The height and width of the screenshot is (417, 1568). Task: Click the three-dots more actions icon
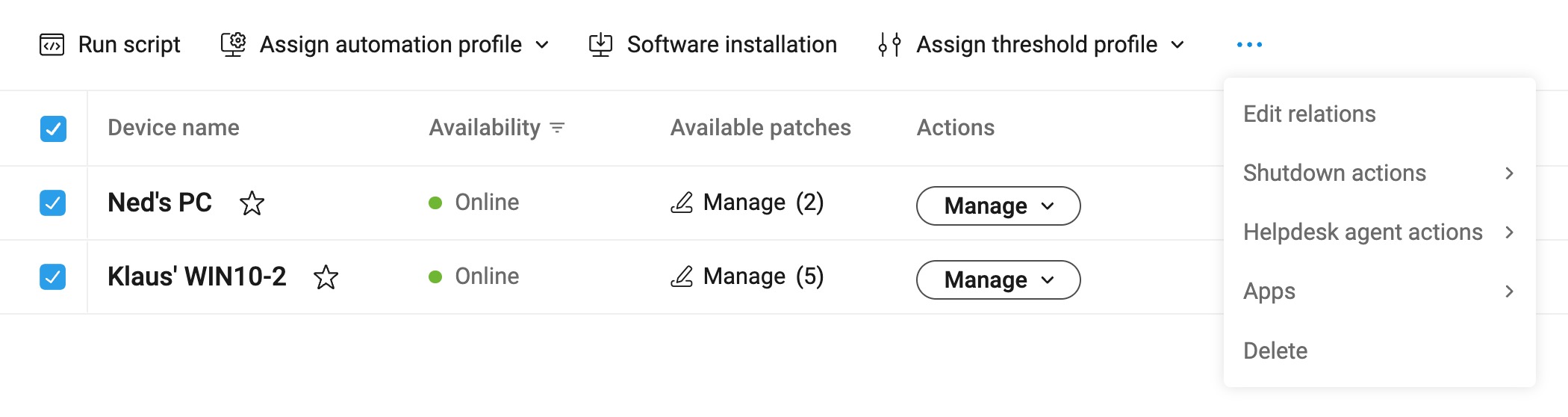tap(1249, 45)
